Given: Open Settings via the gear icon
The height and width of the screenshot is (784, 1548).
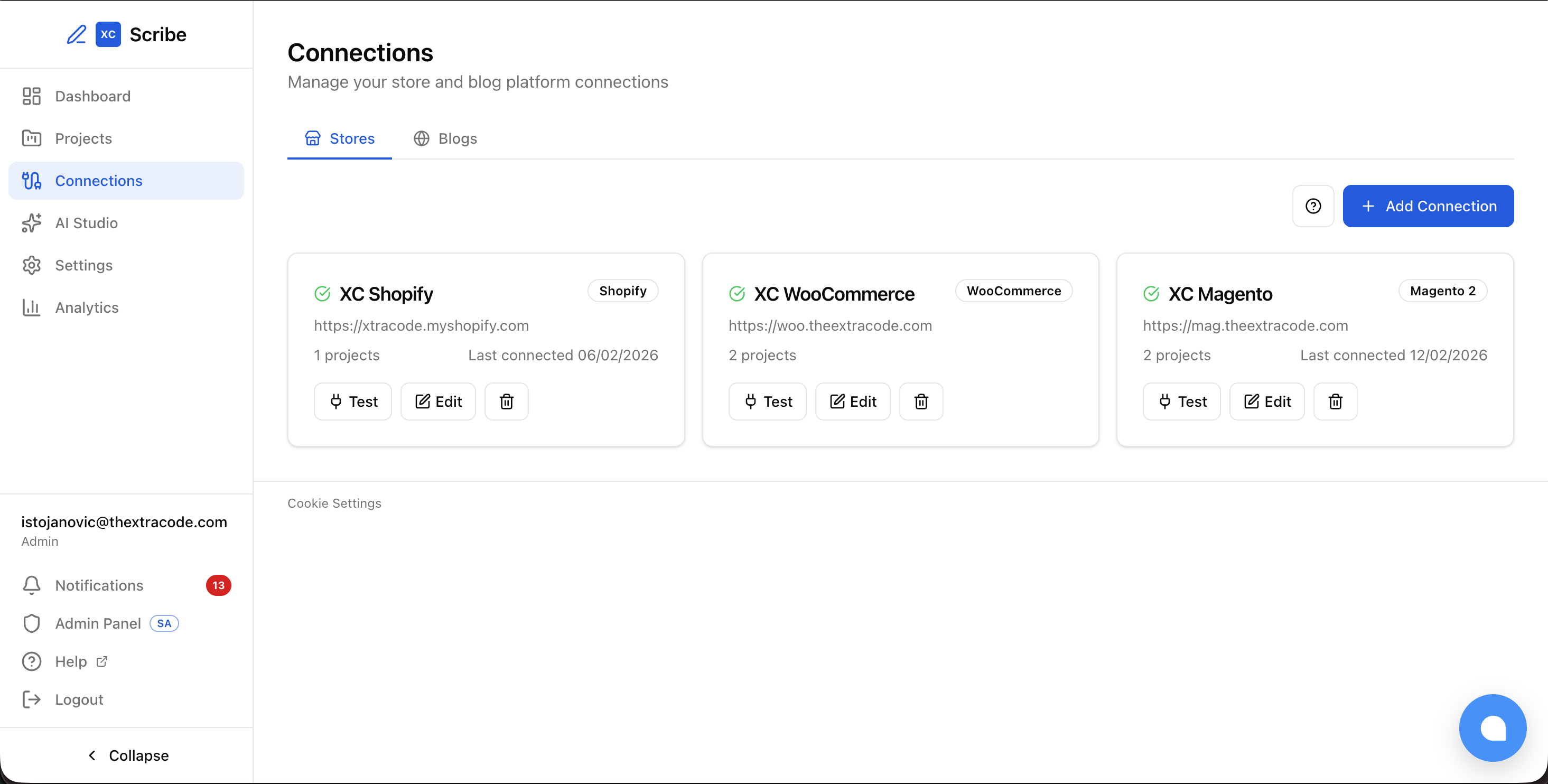Looking at the screenshot, I should [31, 265].
